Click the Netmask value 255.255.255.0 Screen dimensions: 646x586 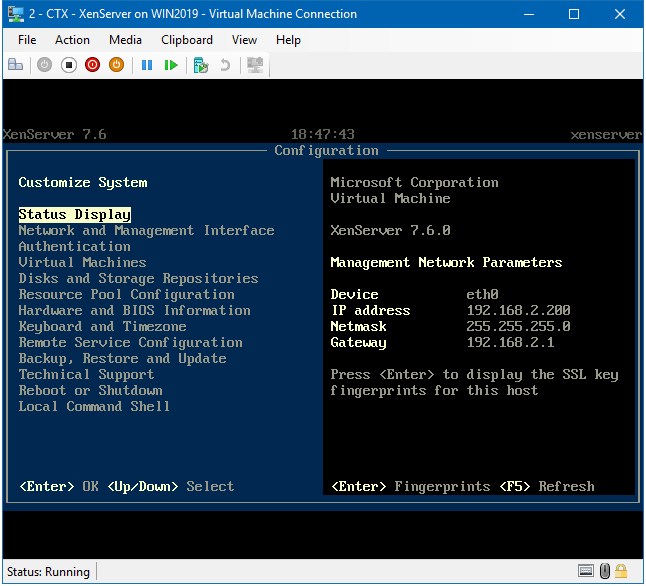[x=518, y=326]
